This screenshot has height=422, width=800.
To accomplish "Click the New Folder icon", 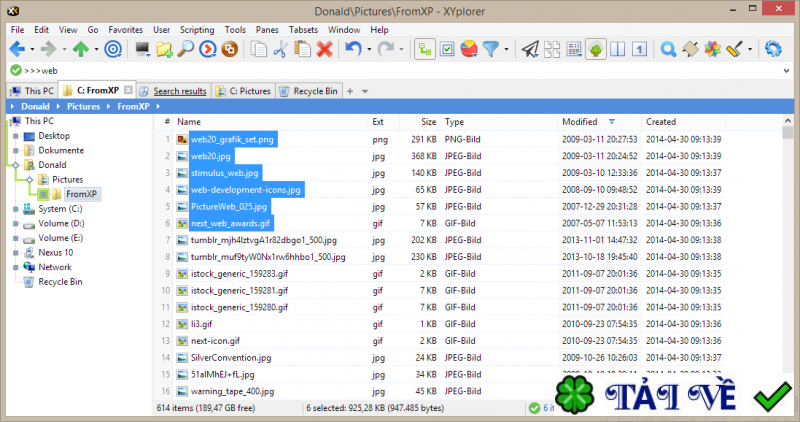I will tap(164, 49).
